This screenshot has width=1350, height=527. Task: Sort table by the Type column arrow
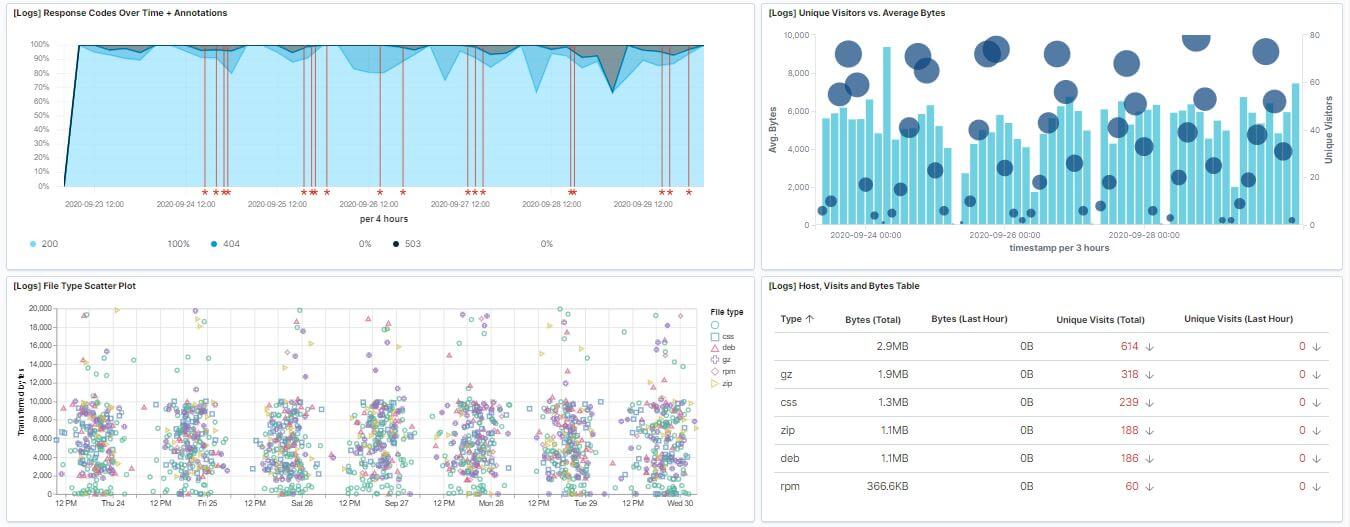coord(810,319)
